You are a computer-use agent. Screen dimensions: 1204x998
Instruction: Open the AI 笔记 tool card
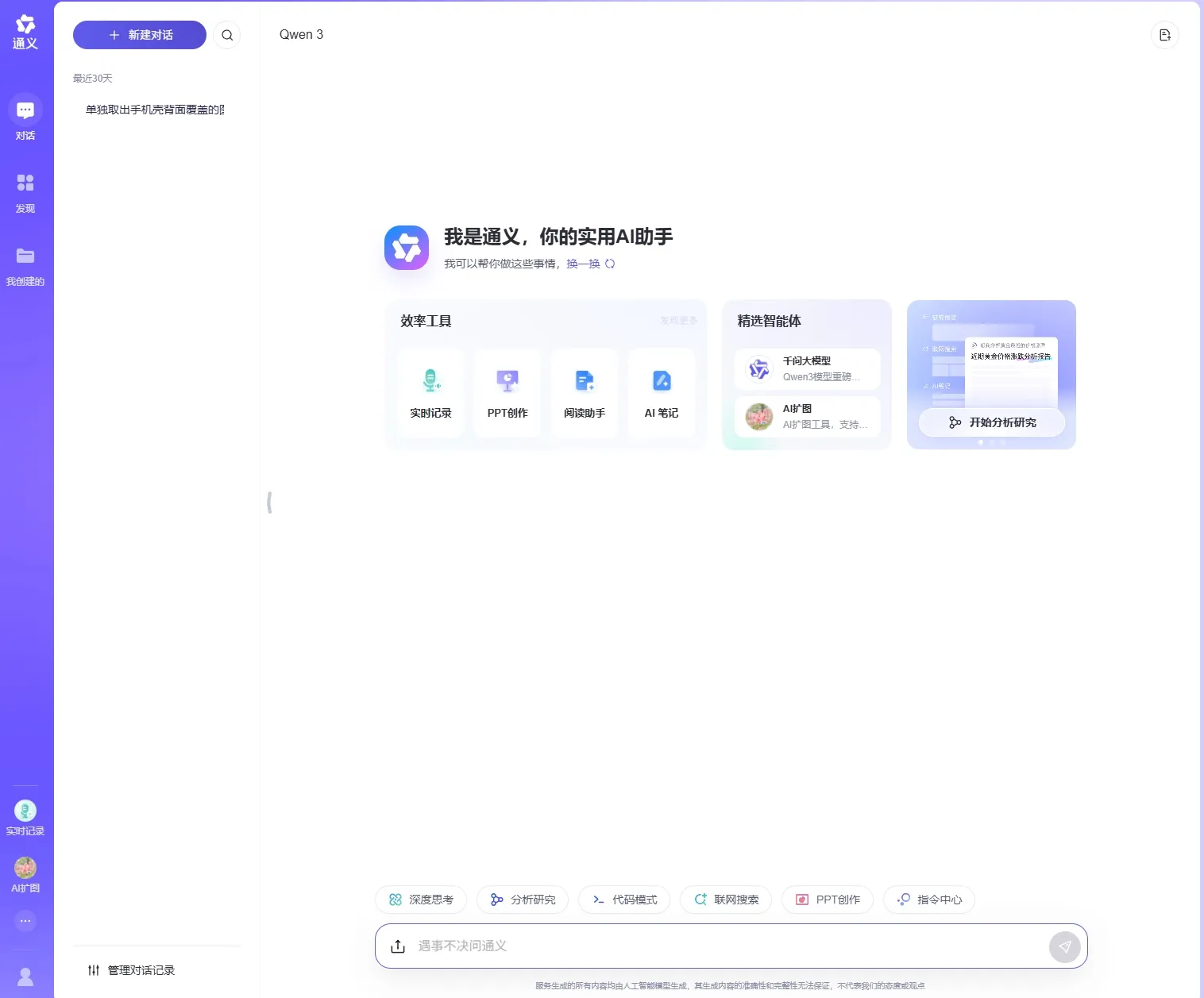pyautogui.click(x=662, y=393)
